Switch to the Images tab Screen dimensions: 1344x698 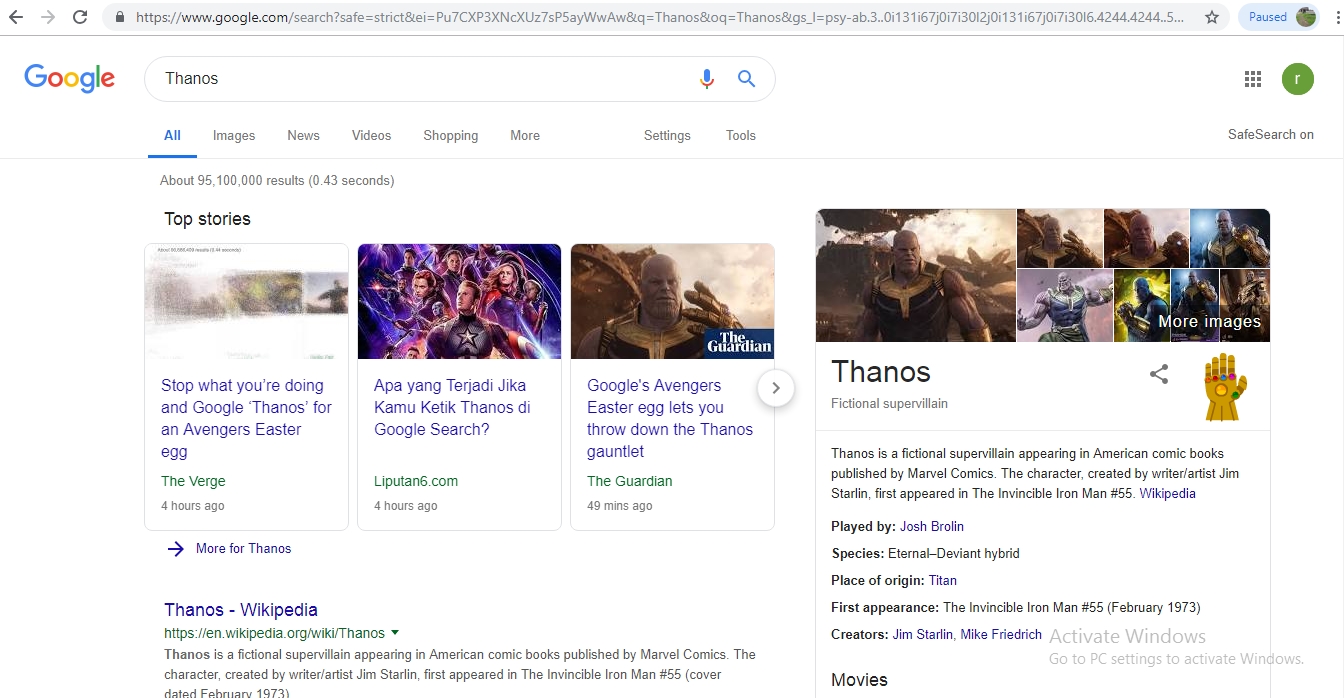click(x=234, y=135)
